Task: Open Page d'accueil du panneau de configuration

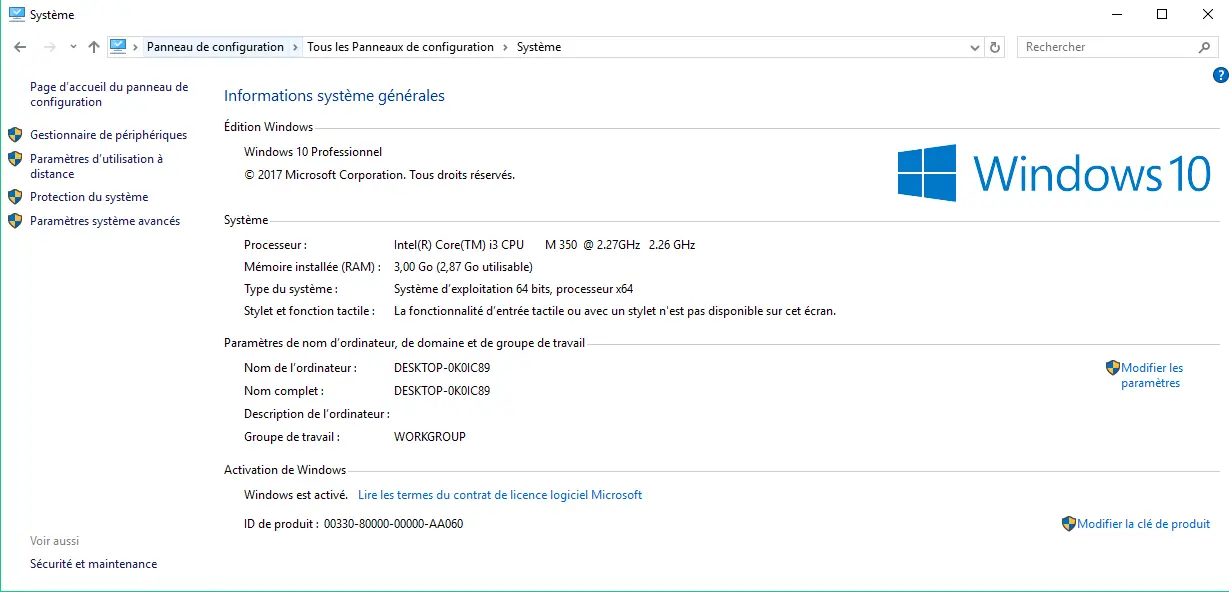Action: (109, 95)
